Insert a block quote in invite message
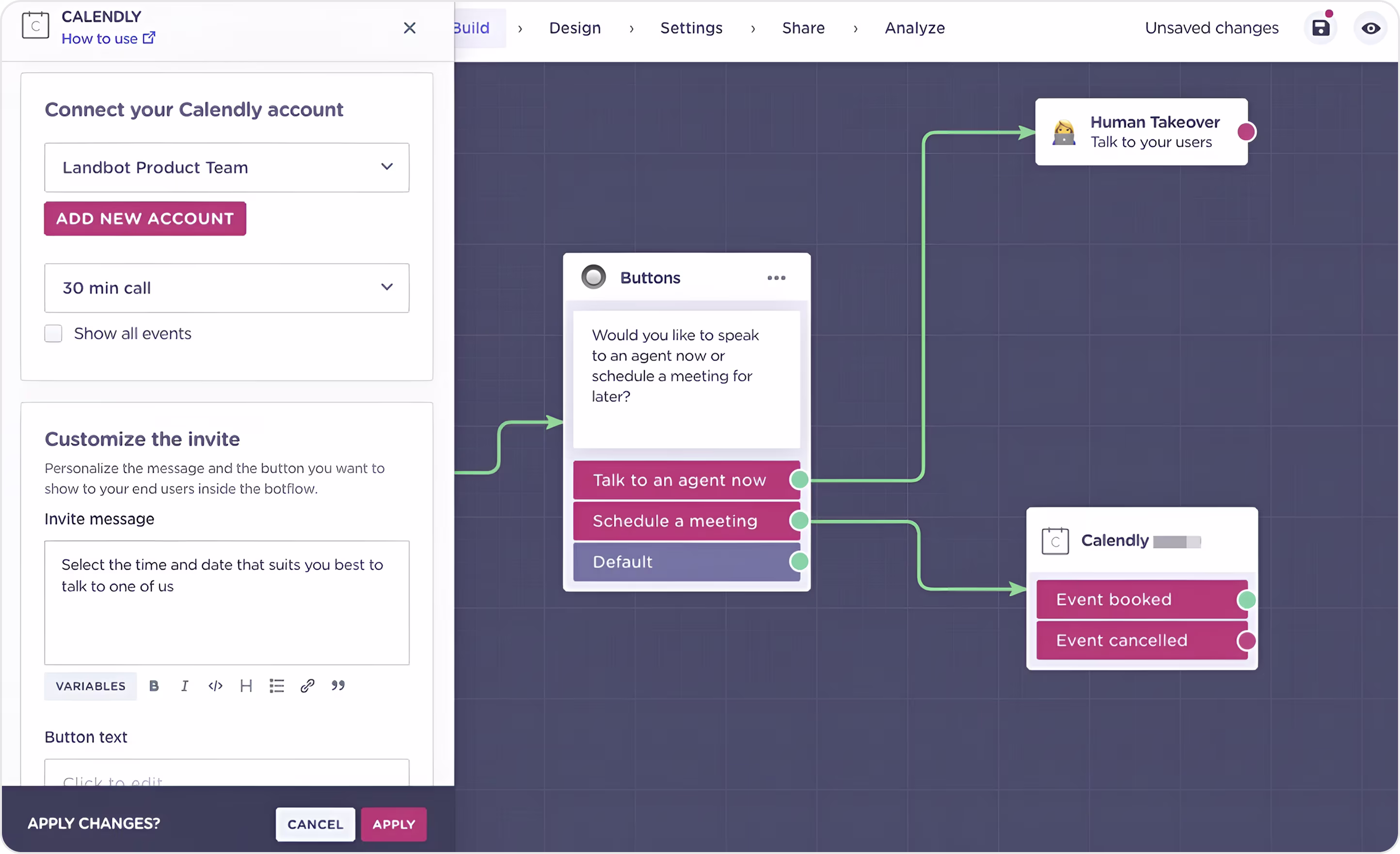 point(338,686)
